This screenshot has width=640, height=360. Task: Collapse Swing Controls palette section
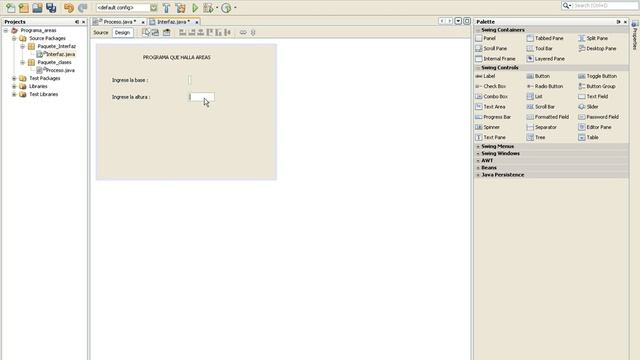click(478, 68)
